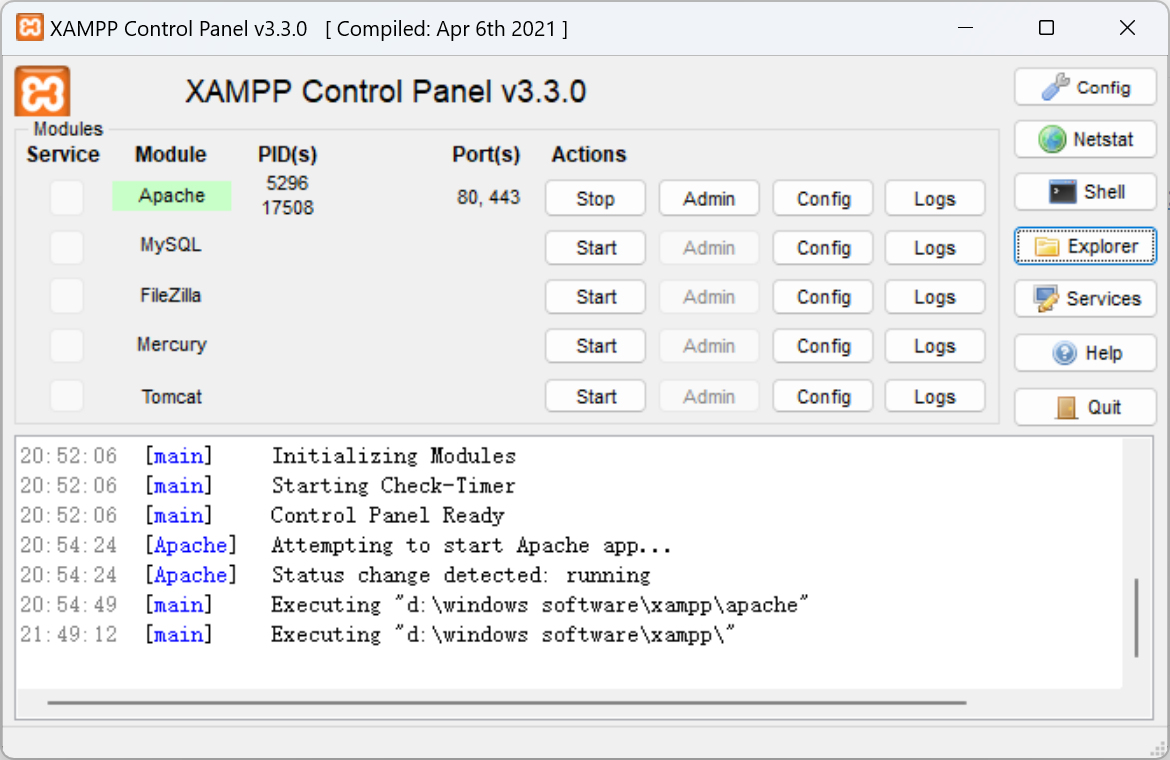Open the Shell terminal button
Viewport: 1170px width, 760px height.
click(1086, 192)
